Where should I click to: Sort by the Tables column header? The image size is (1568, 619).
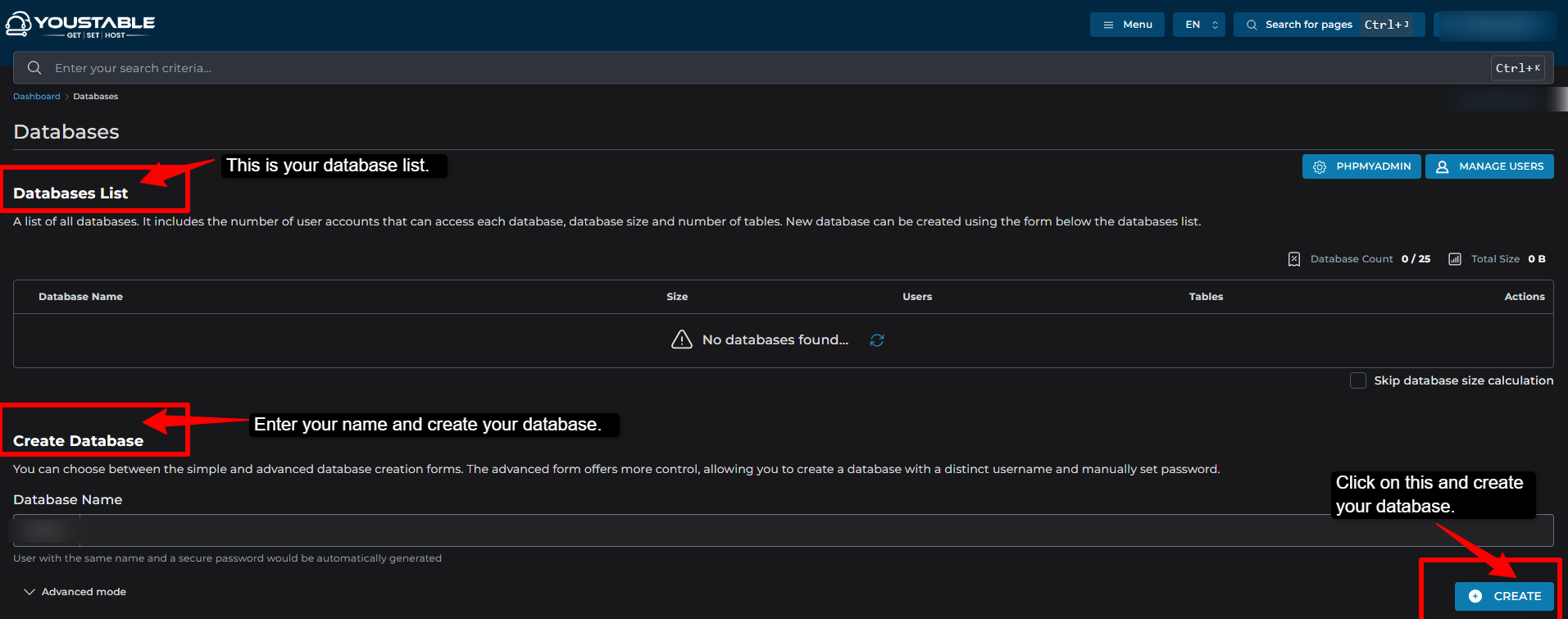1206,297
